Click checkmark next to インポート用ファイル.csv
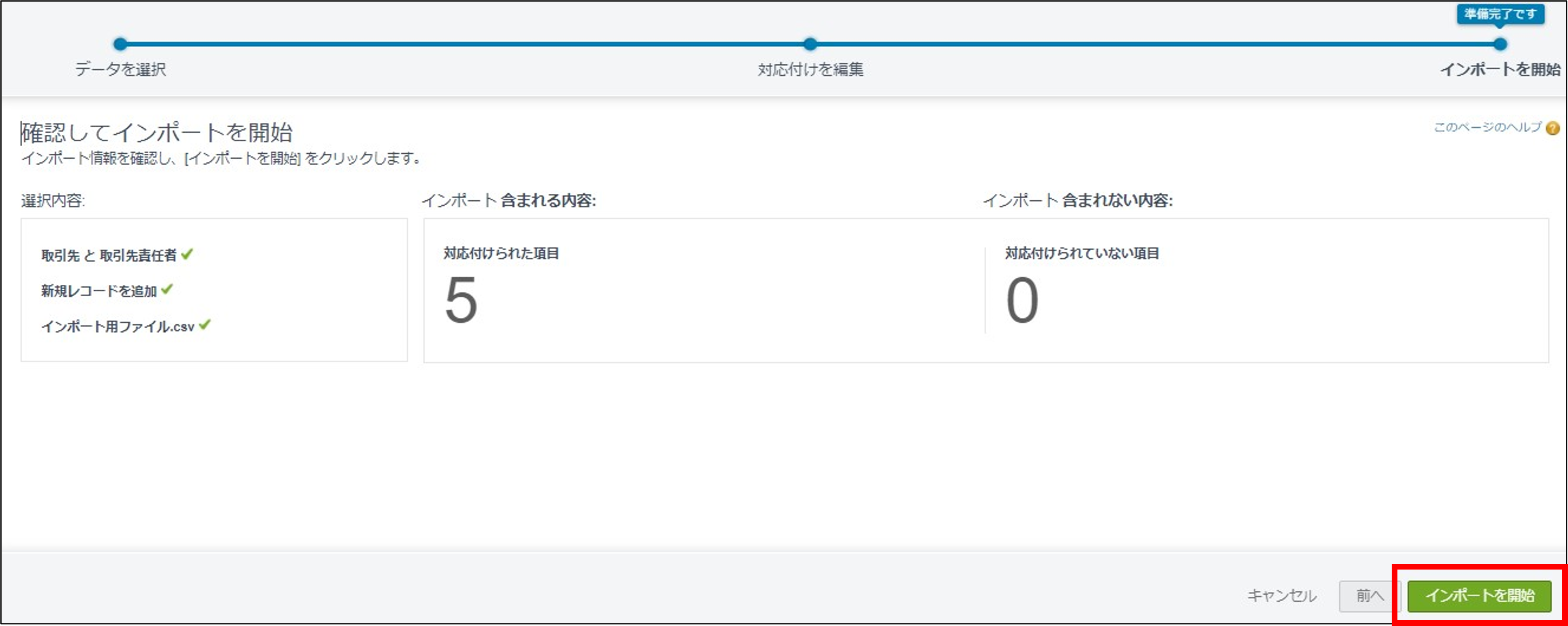 point(205,325)
